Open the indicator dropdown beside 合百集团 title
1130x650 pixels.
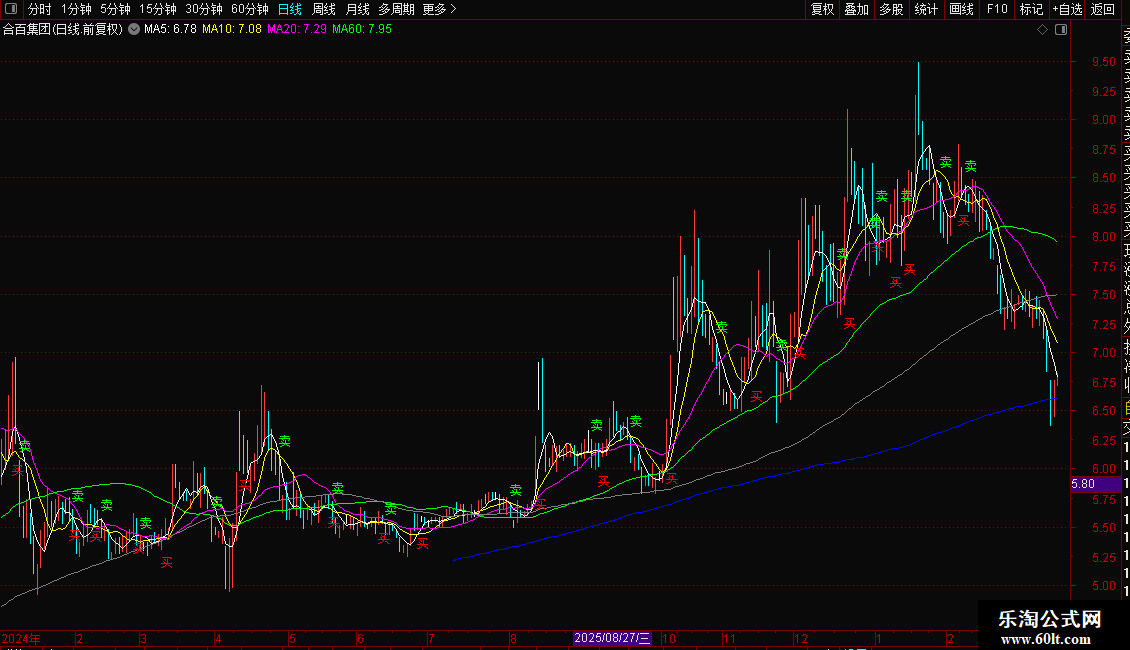(x=134, y=30)
